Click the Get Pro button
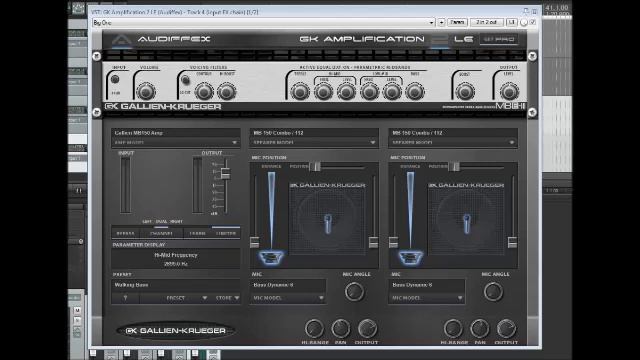This screenshot has width=640, height=360. click(499, 39)
